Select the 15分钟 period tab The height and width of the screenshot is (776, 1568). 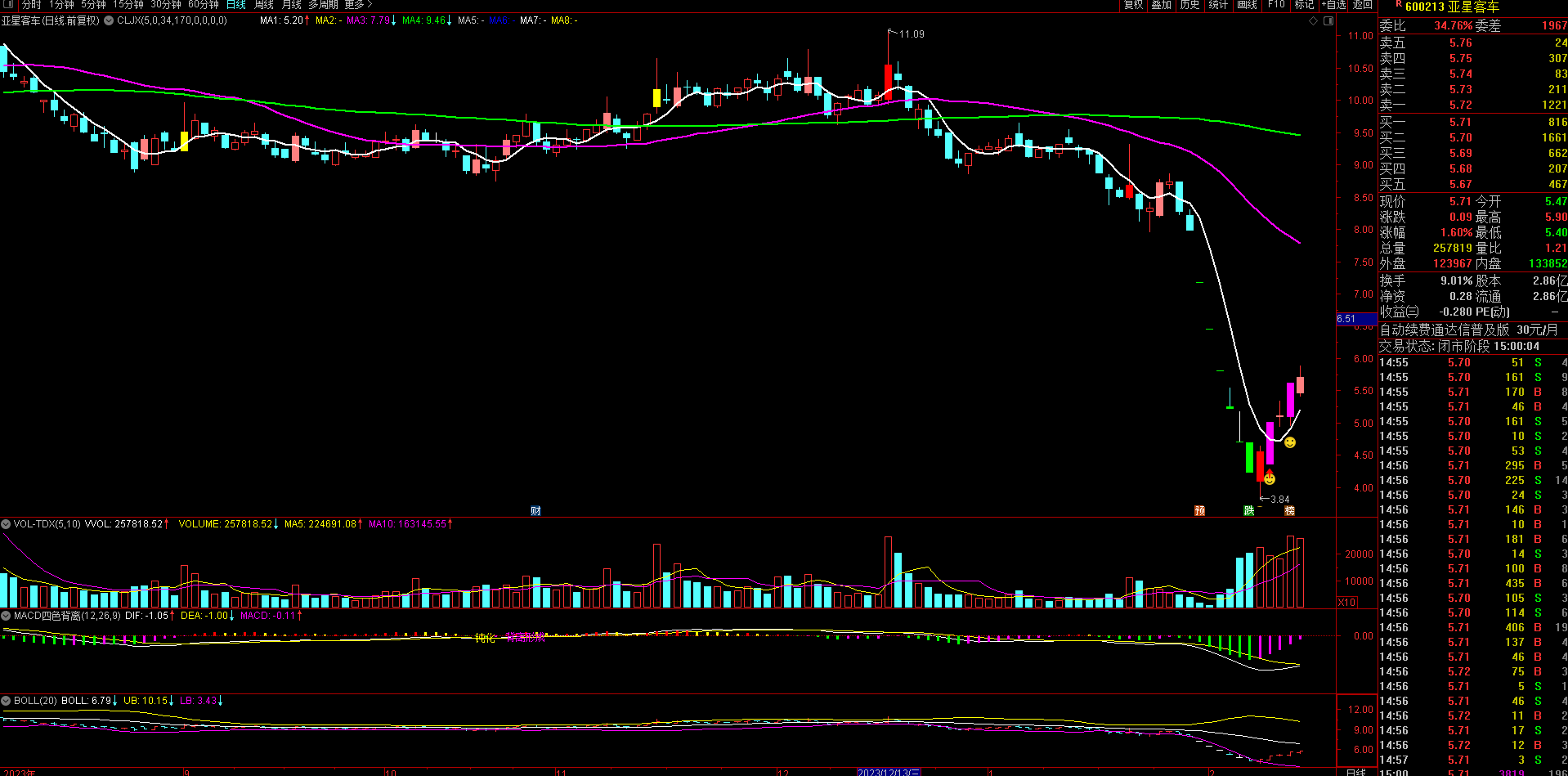pyautogui.click(x=128, y=5)
